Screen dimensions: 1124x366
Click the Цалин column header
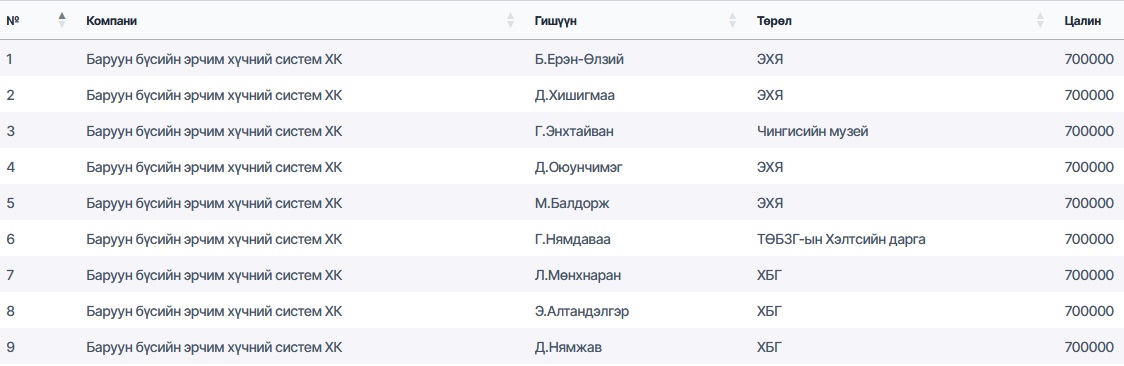pyautogui.click(x=1082, y=21)
